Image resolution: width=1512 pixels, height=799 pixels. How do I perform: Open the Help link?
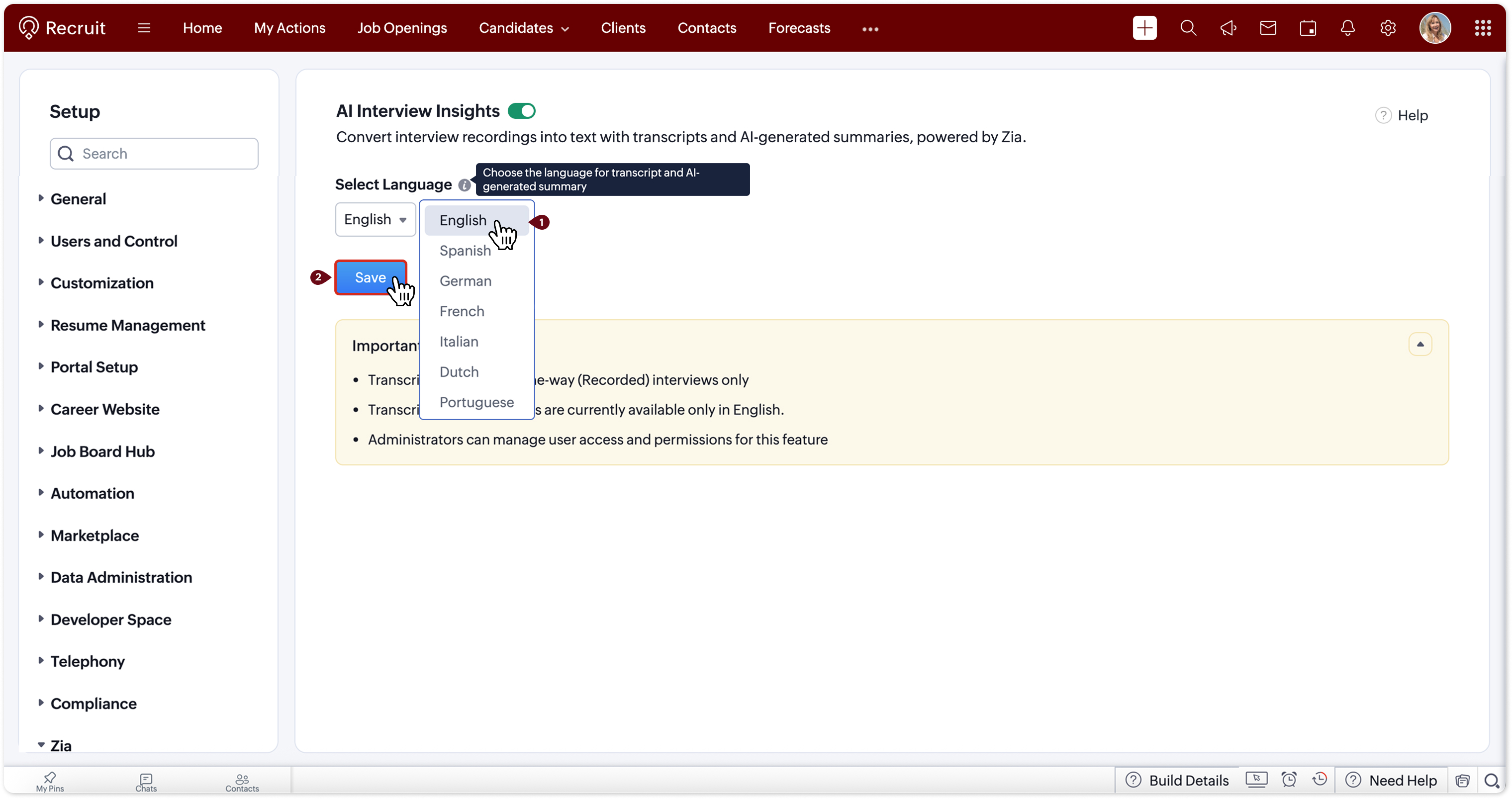tap(1402, 115)
